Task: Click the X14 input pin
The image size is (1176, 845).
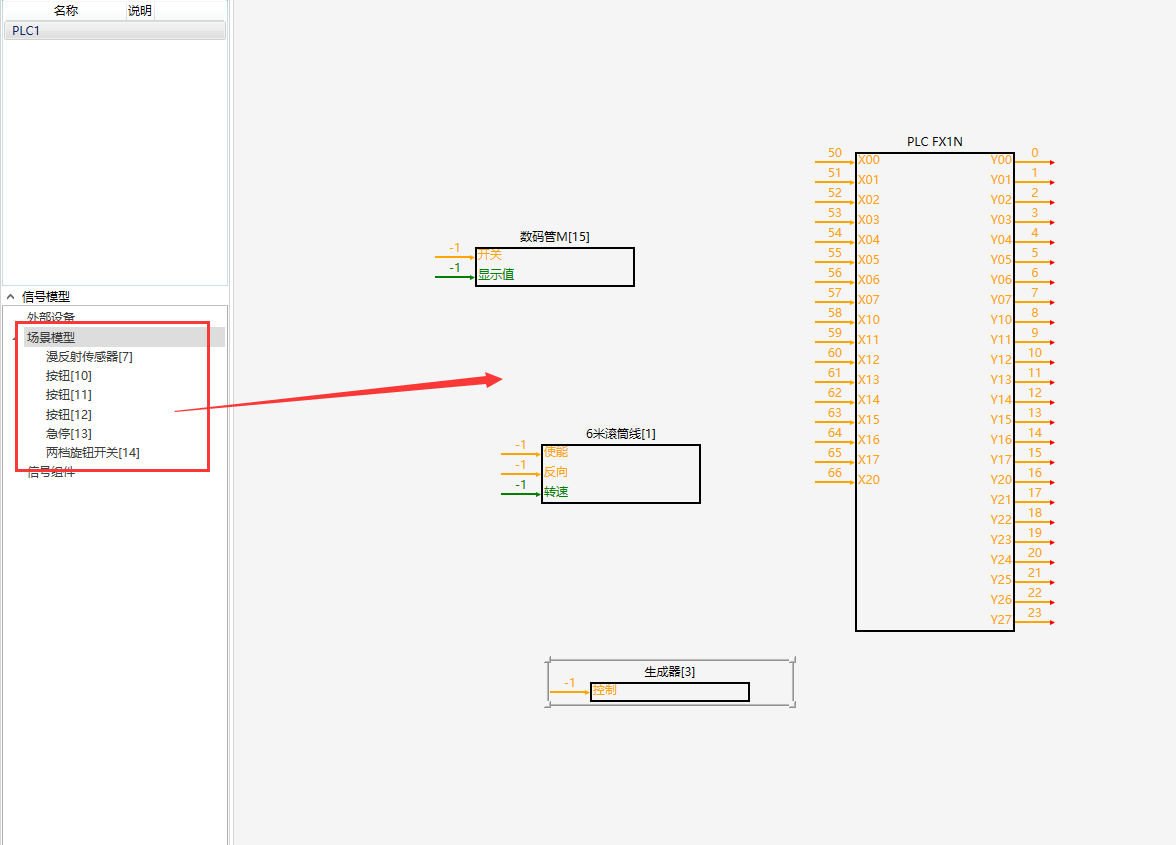Action: pyautogui.click(x=869, y=400)
